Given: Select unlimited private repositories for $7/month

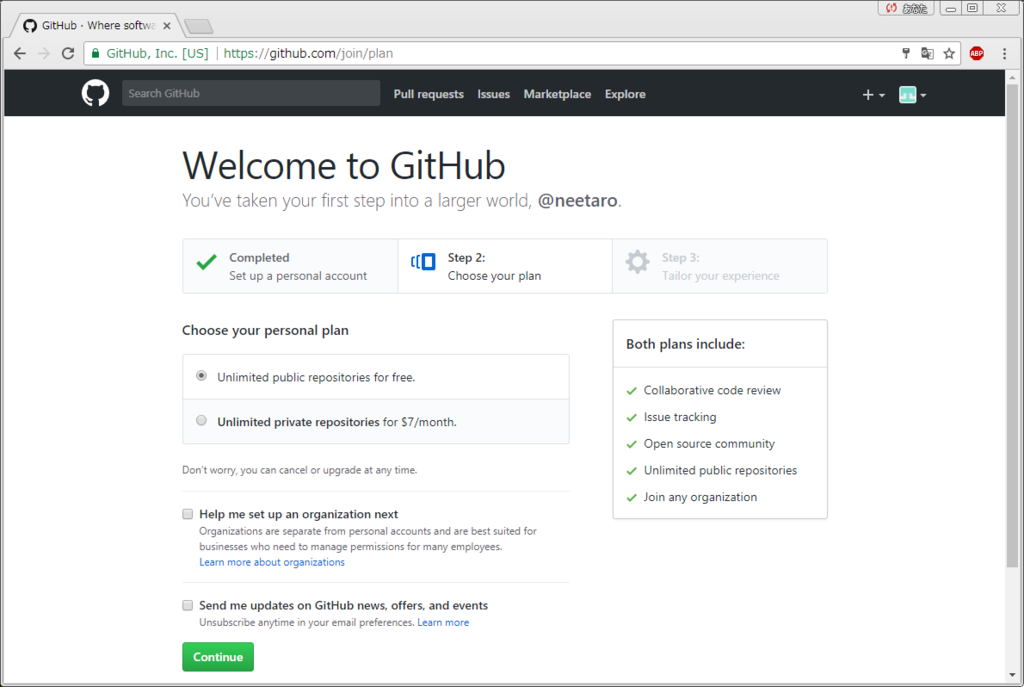Looking at the screenshot, I should pyautogui.click(x=201, y=421).
